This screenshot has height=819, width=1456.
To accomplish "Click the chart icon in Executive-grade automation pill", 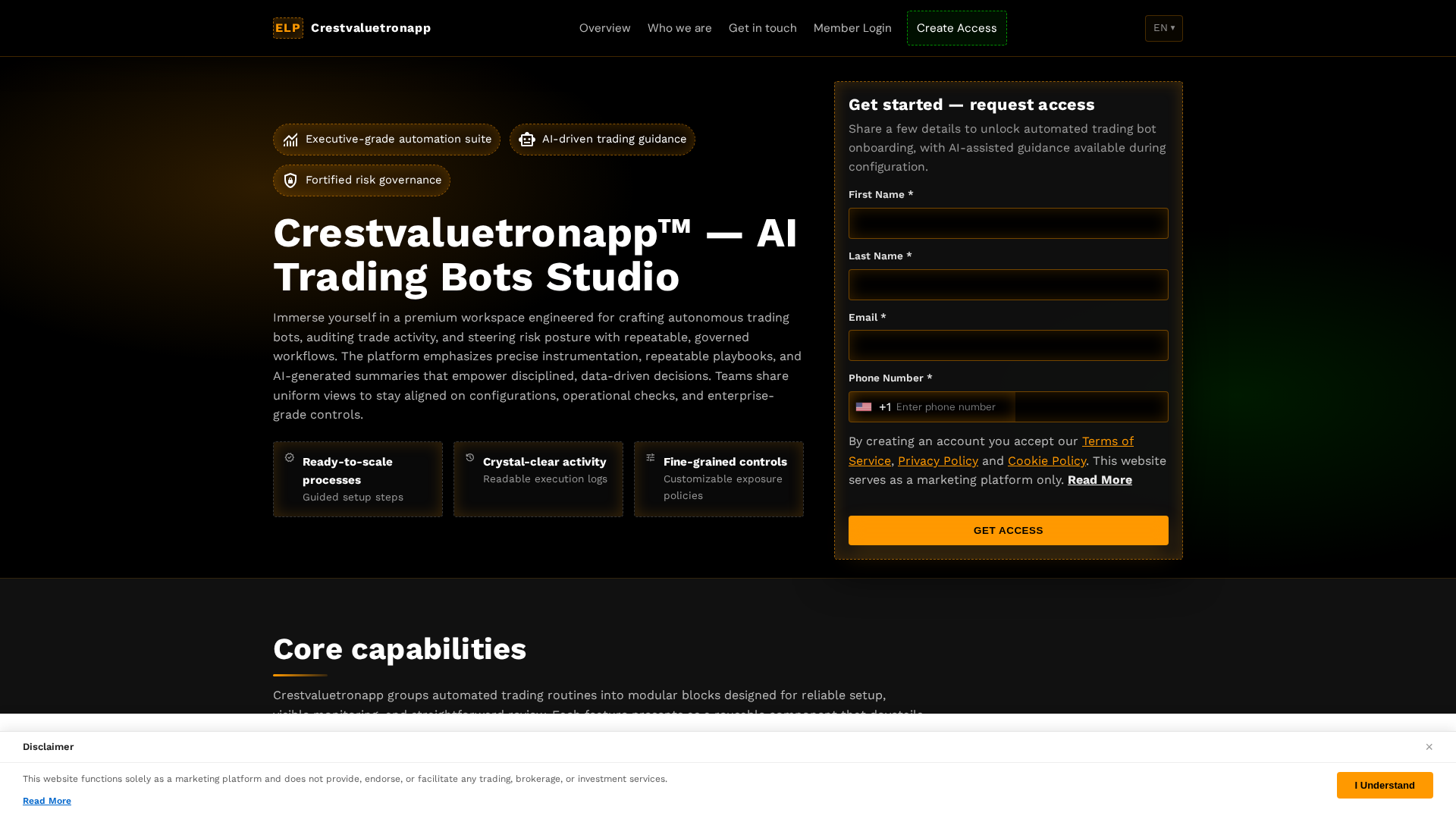I will tap(290, 140).
